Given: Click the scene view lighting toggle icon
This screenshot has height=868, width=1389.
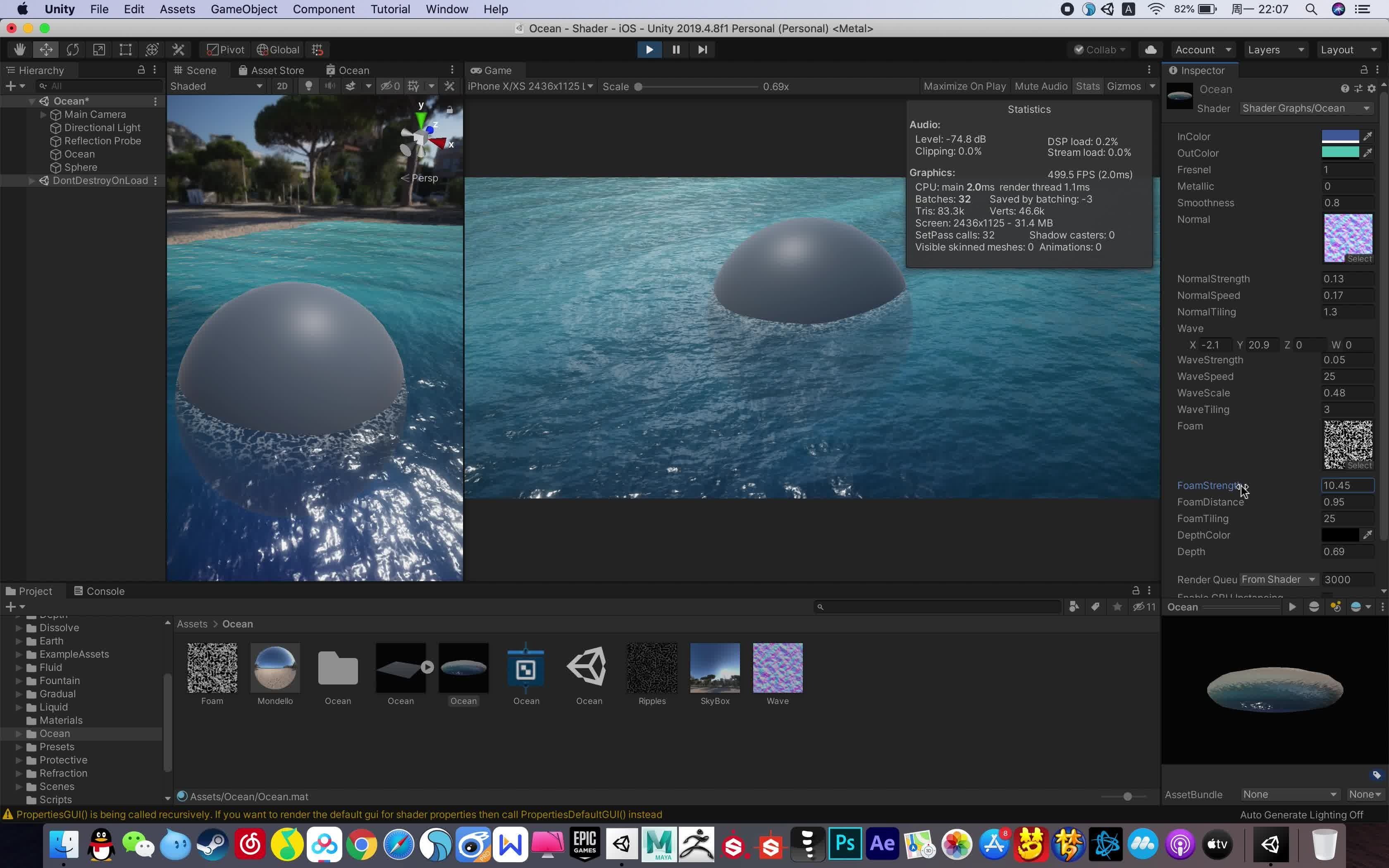Looking at the screenshot, I should coord(309,86).
